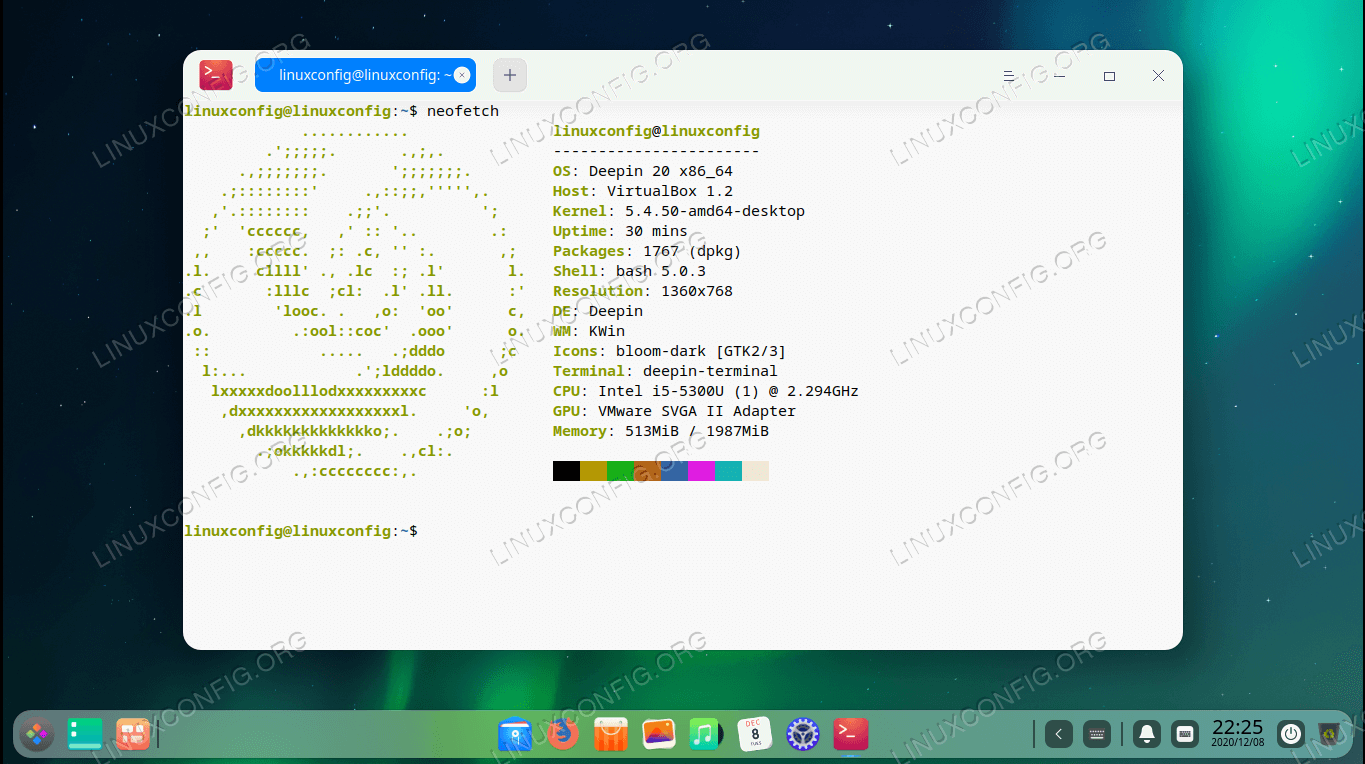
Task: Open the multitasking view dock icon
Action: 132,735
